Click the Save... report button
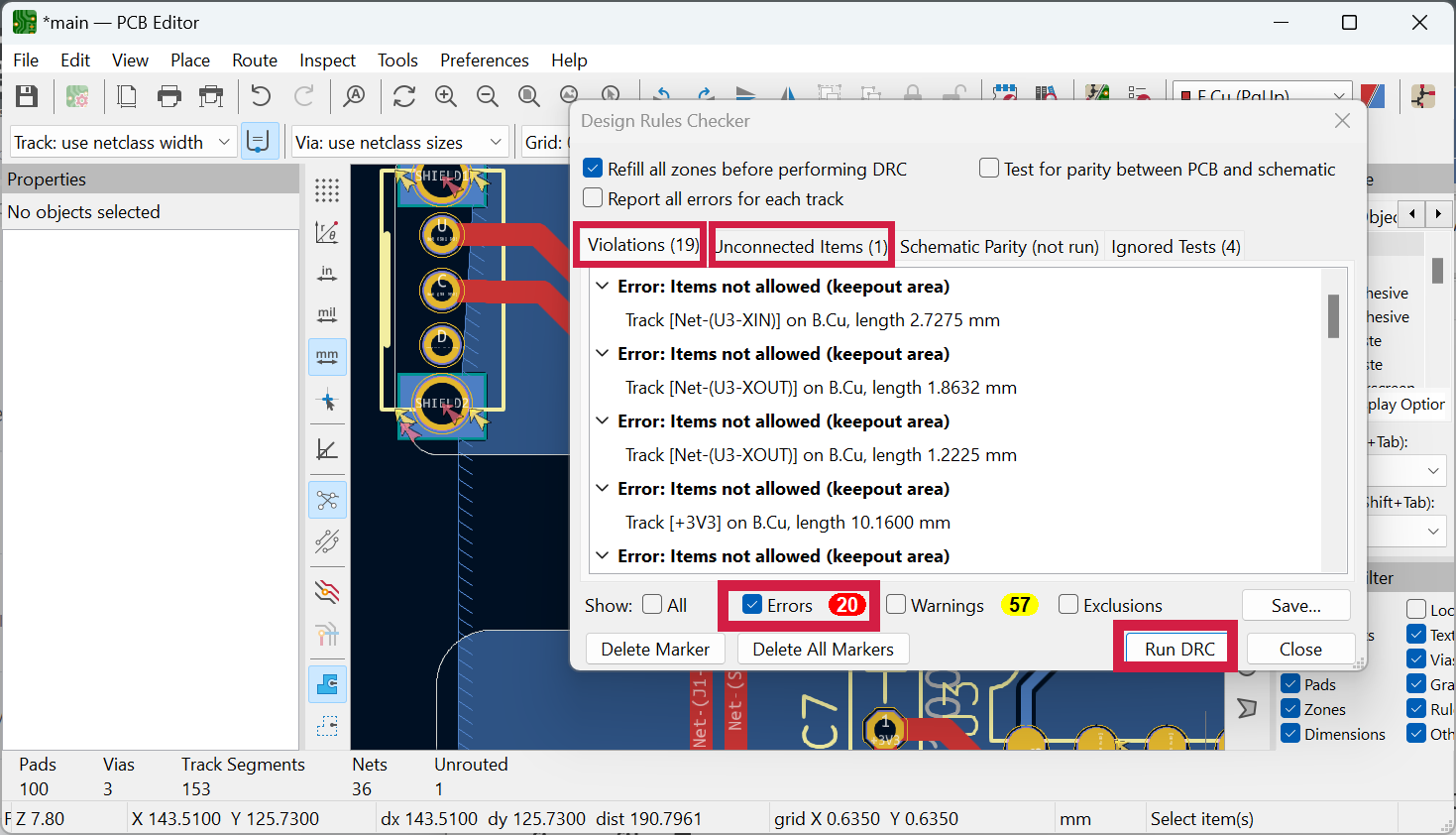 click(1295, 605)
